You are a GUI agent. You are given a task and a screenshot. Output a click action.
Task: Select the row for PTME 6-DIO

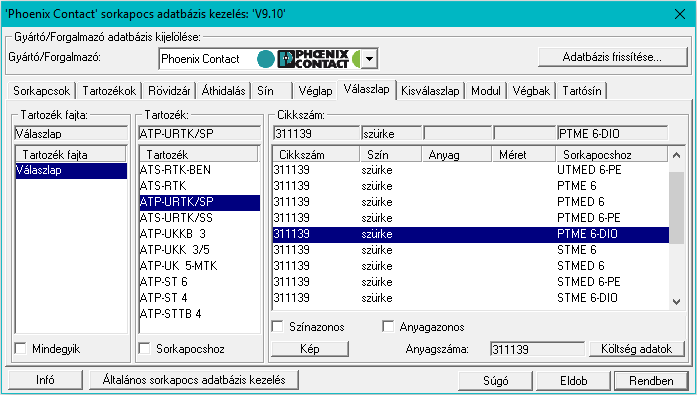click(x=471, y=234)
